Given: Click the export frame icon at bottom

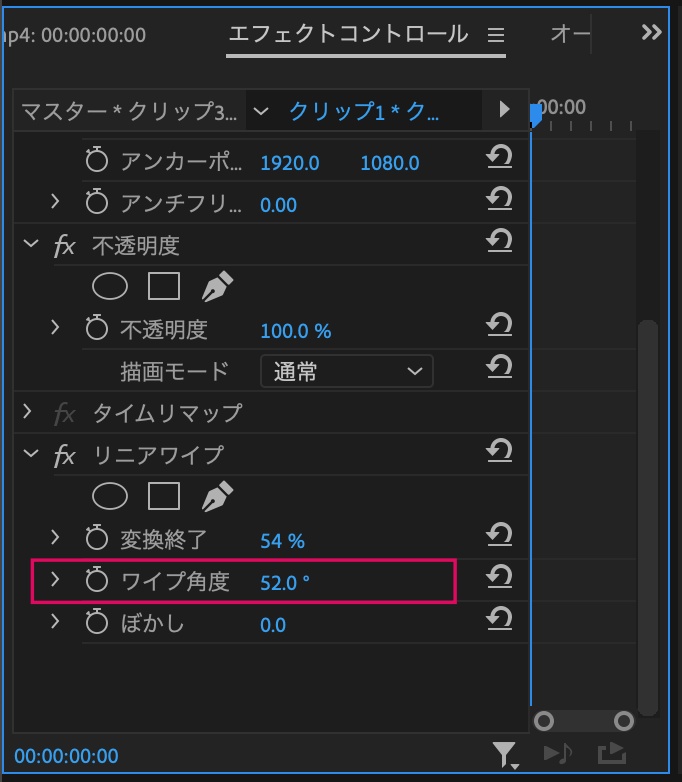Looking at the screenshot, I should (612, 753).
